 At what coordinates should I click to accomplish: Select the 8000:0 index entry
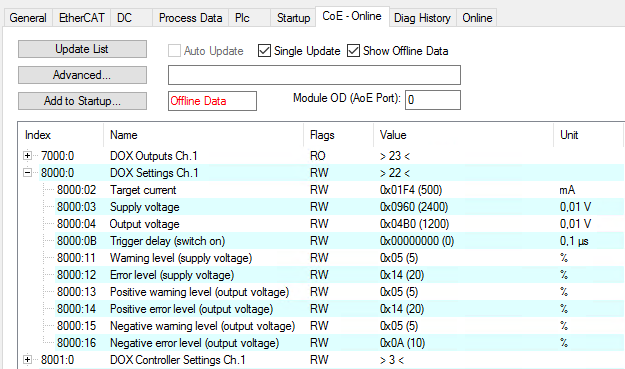[57, 173]
